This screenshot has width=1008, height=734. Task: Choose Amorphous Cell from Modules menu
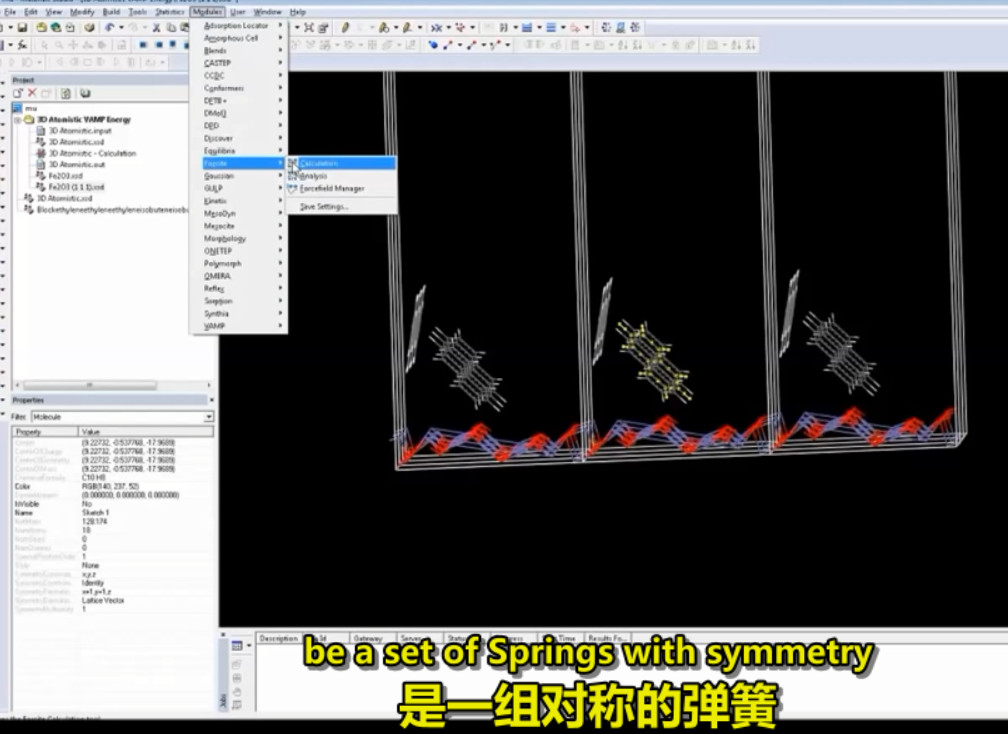point(238,38)
